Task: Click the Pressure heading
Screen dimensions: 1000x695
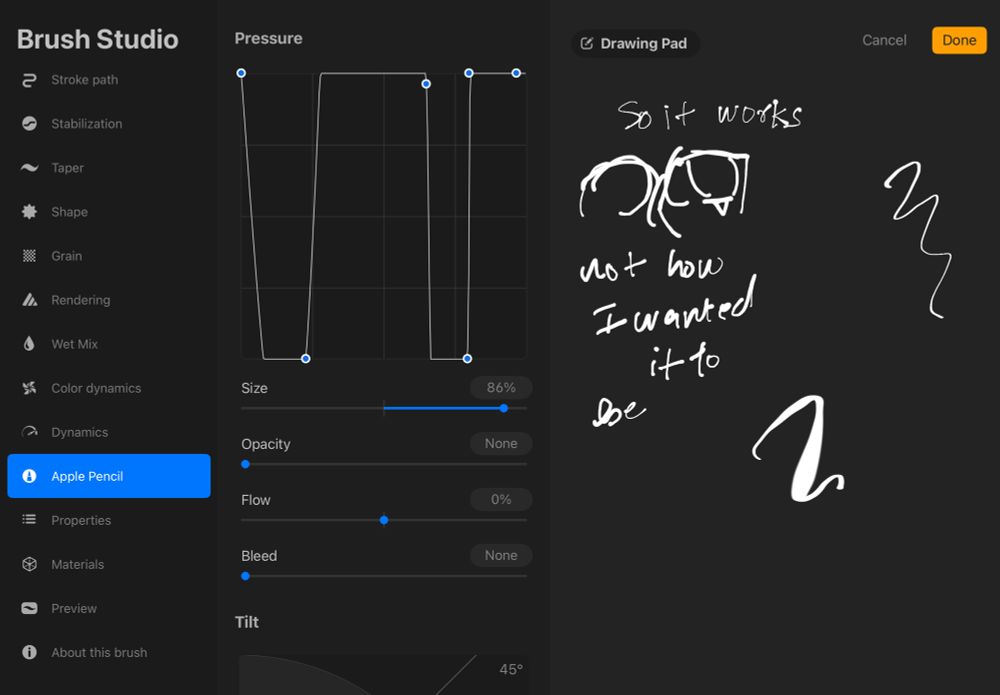Action: point(268,38)
